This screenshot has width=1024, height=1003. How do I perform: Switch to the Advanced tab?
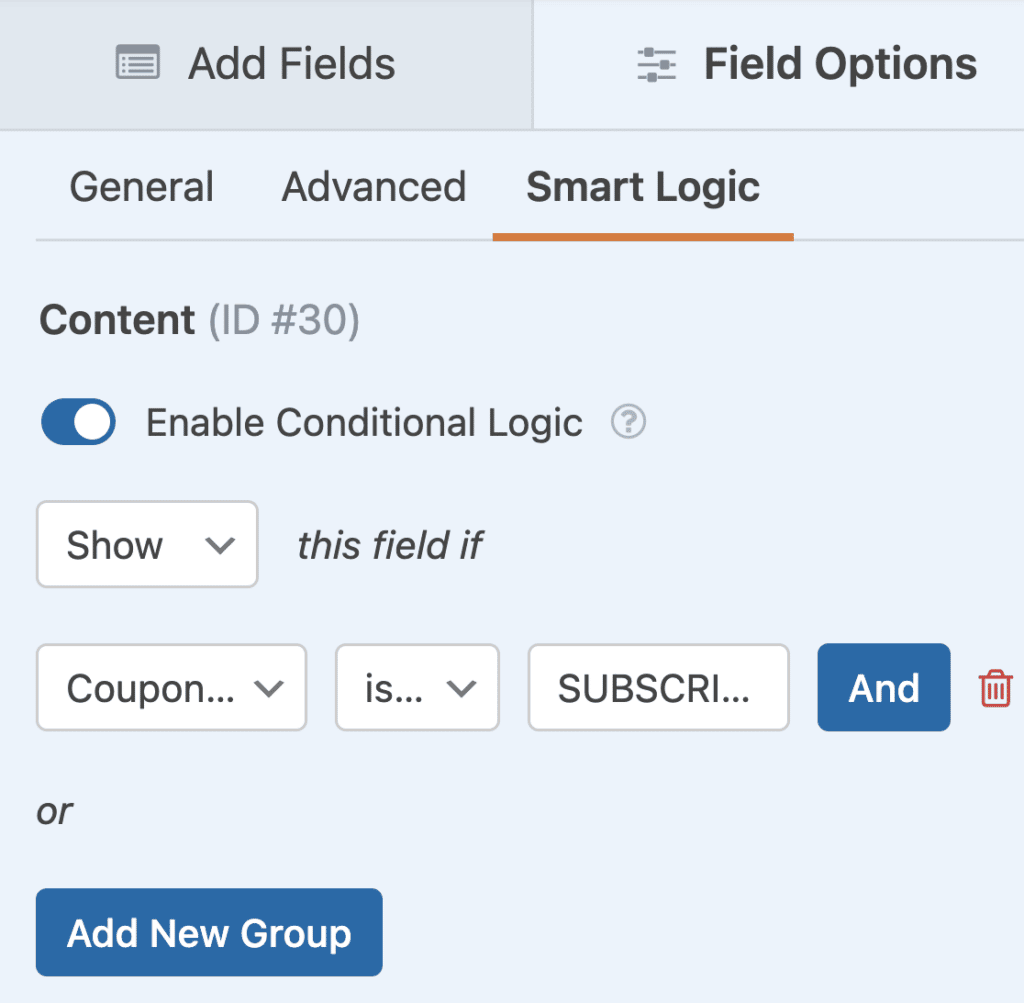tap(374, 186)
